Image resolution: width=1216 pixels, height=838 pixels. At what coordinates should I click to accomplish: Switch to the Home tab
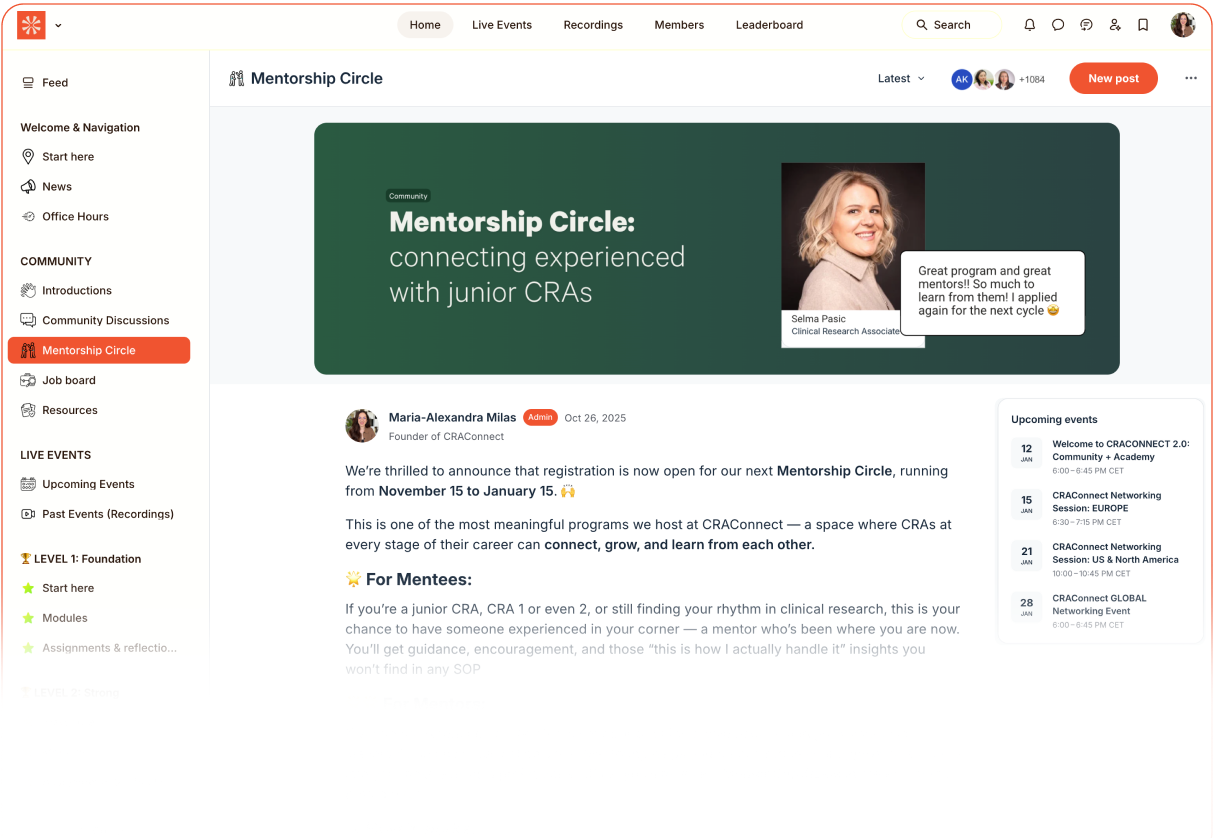pos(425,25)
